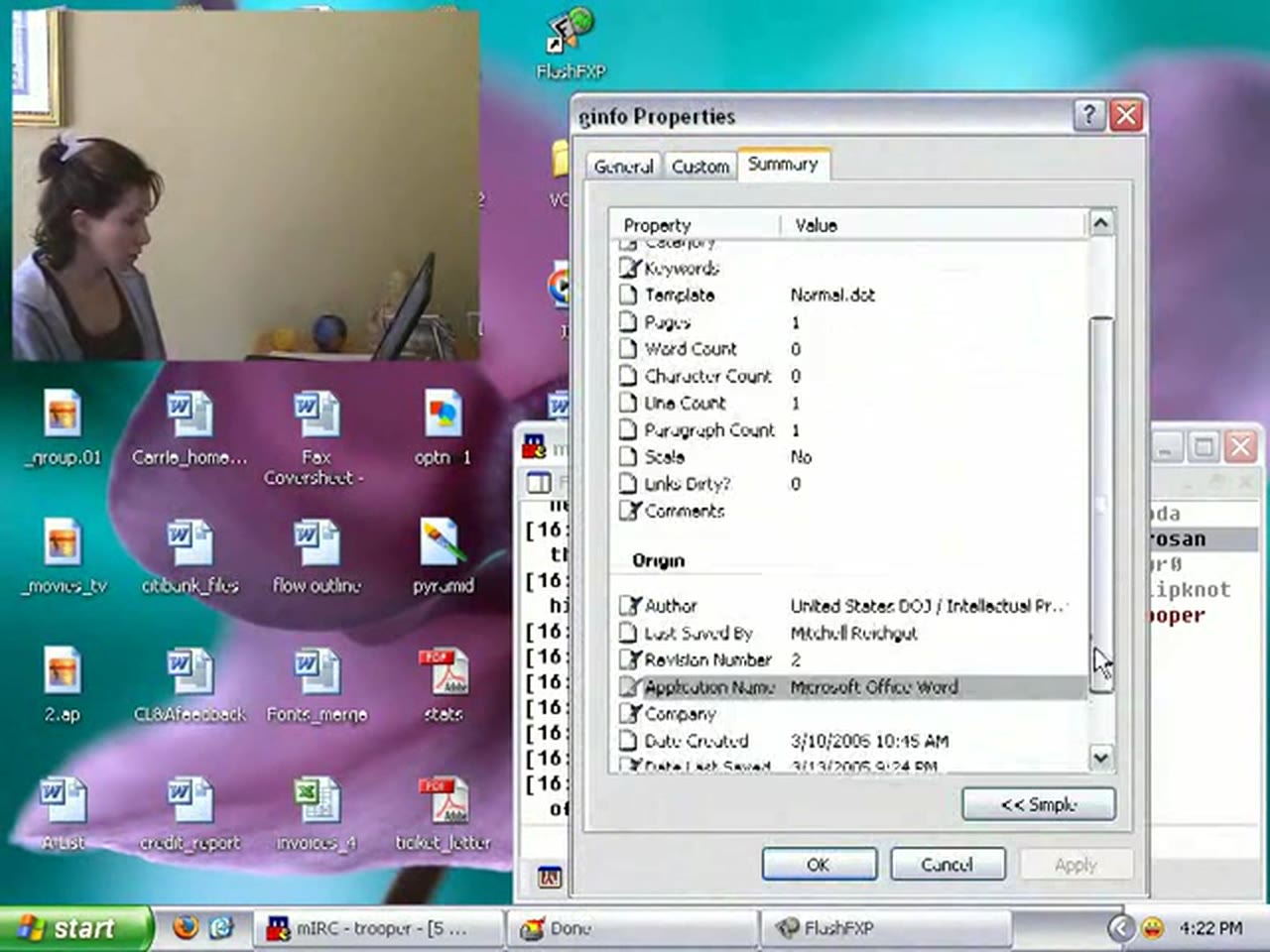Select the Line Count property row
Screen dimensions: 1270x952
(x=849, y=403)
